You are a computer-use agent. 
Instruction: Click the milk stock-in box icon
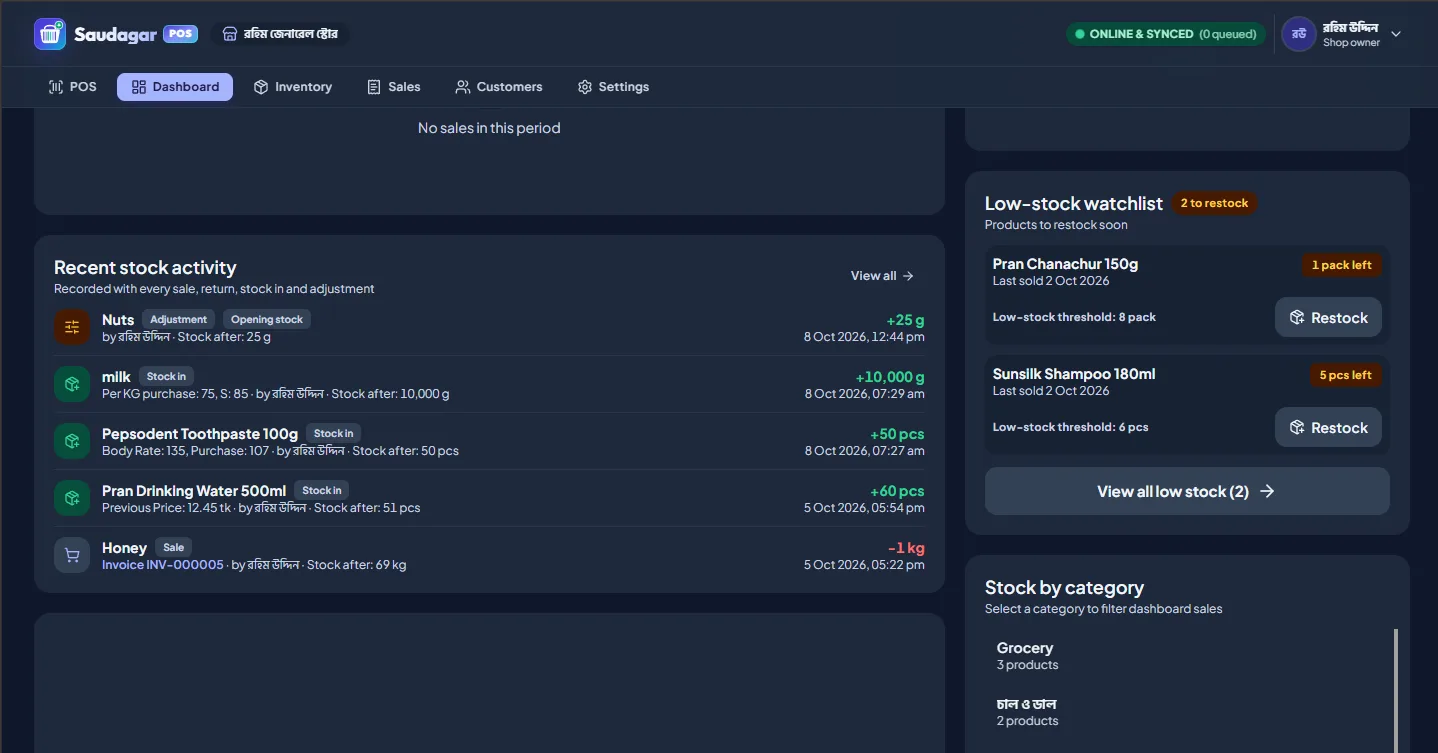(72, 384)
